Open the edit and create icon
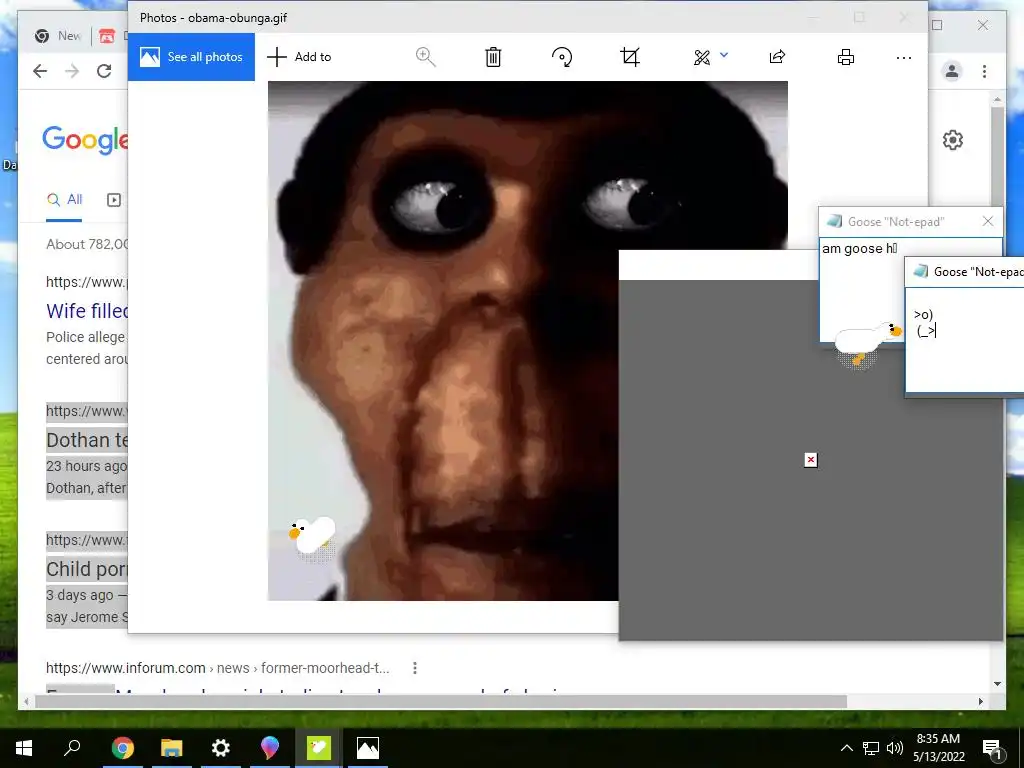 click(702, 57)
